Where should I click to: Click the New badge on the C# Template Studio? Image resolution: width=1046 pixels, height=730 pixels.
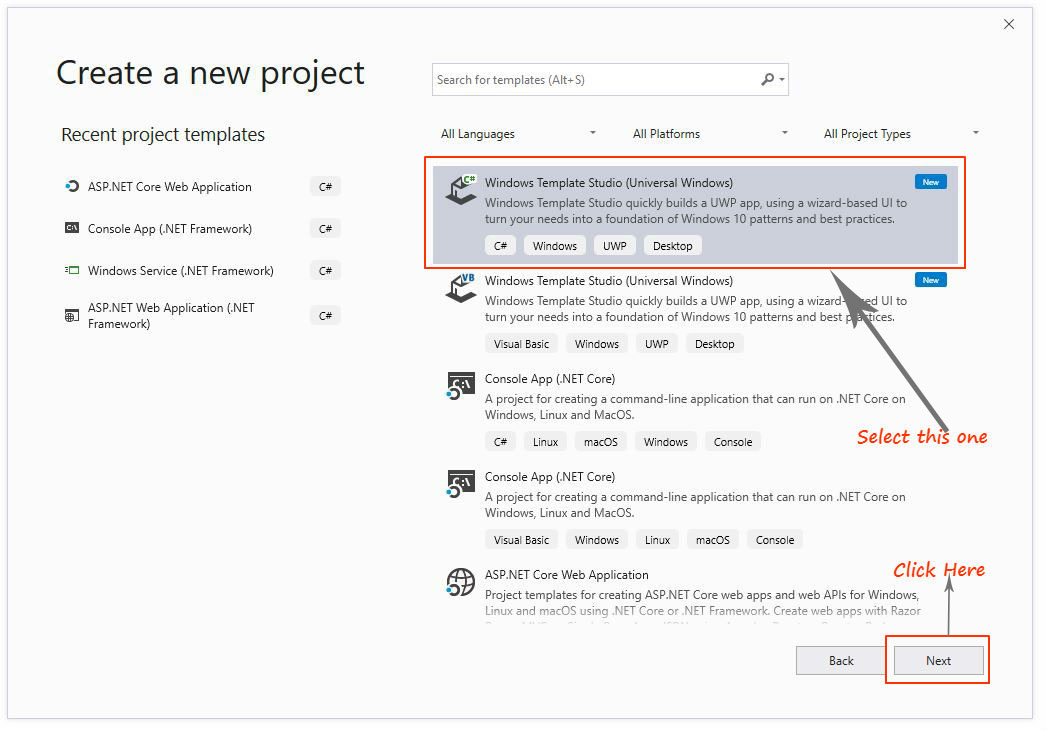[x=931, y=182]
